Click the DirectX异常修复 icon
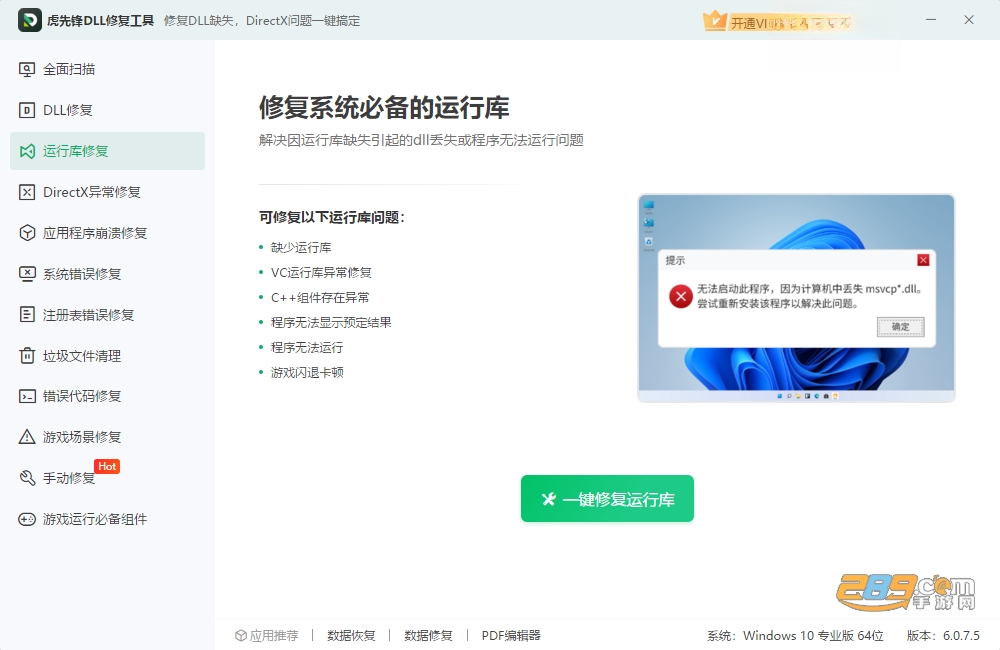 27,192
